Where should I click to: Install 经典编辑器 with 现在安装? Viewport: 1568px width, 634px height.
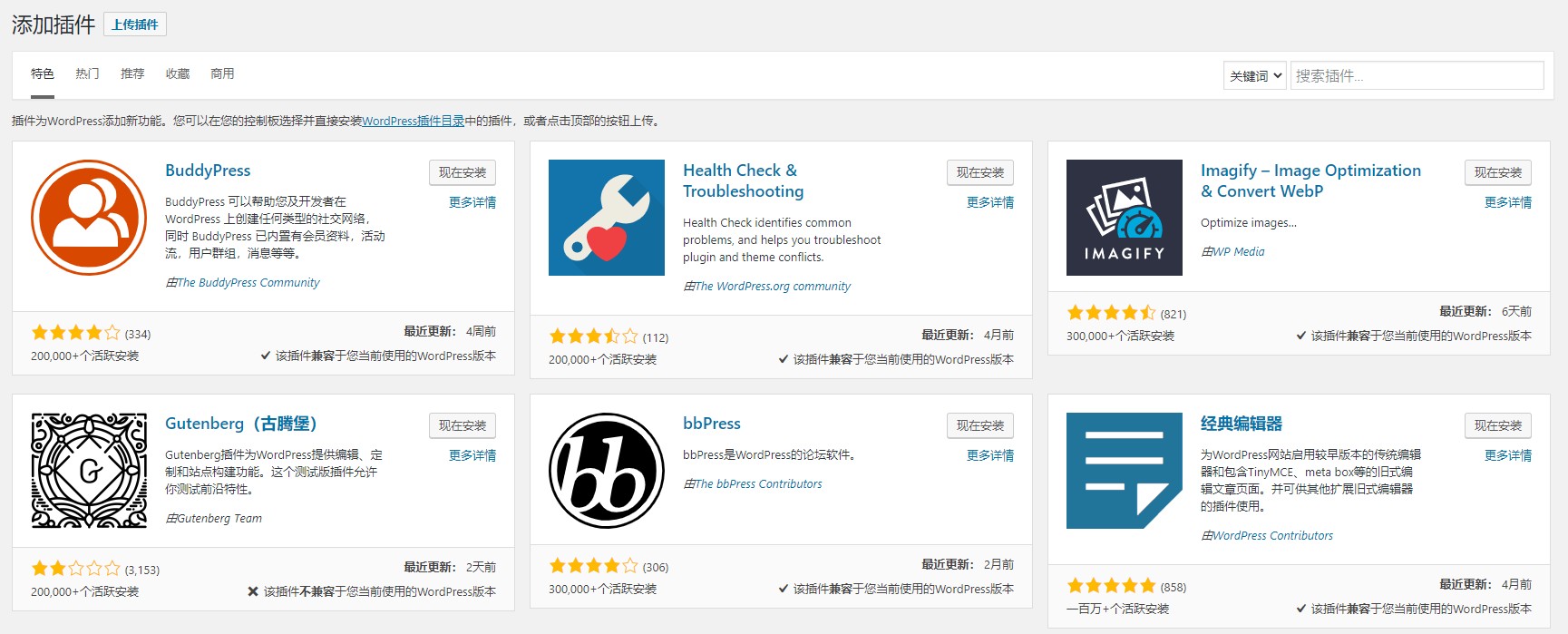[x=1498, y=425]
